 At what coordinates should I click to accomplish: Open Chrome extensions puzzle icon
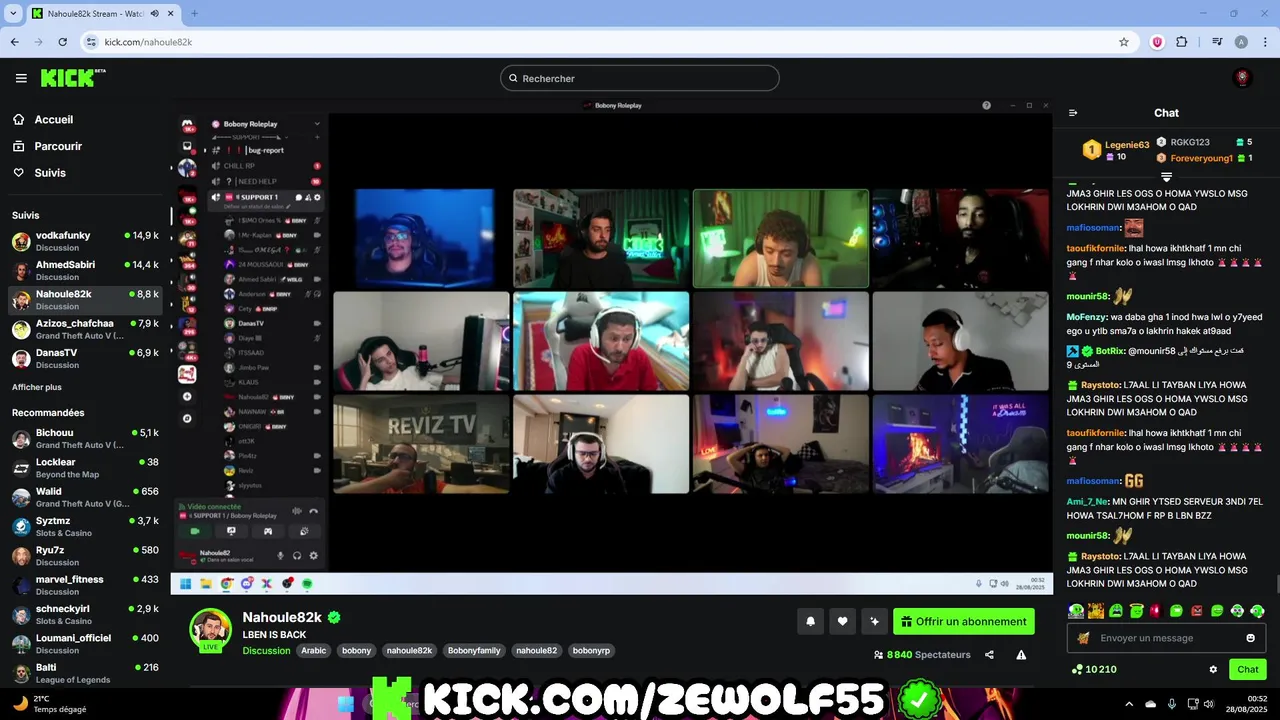[1182, 42]
